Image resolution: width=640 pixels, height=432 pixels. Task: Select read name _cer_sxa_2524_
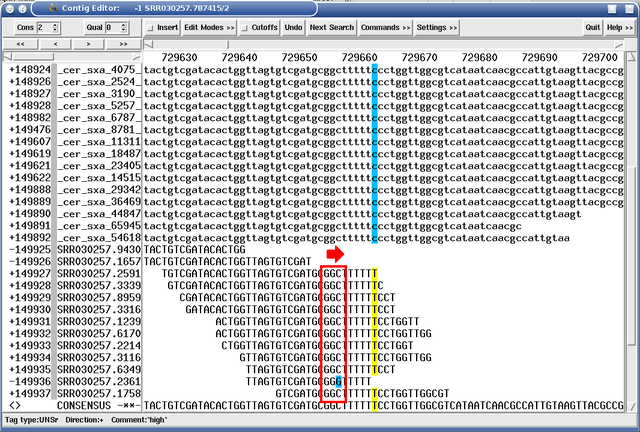(98, 82)
